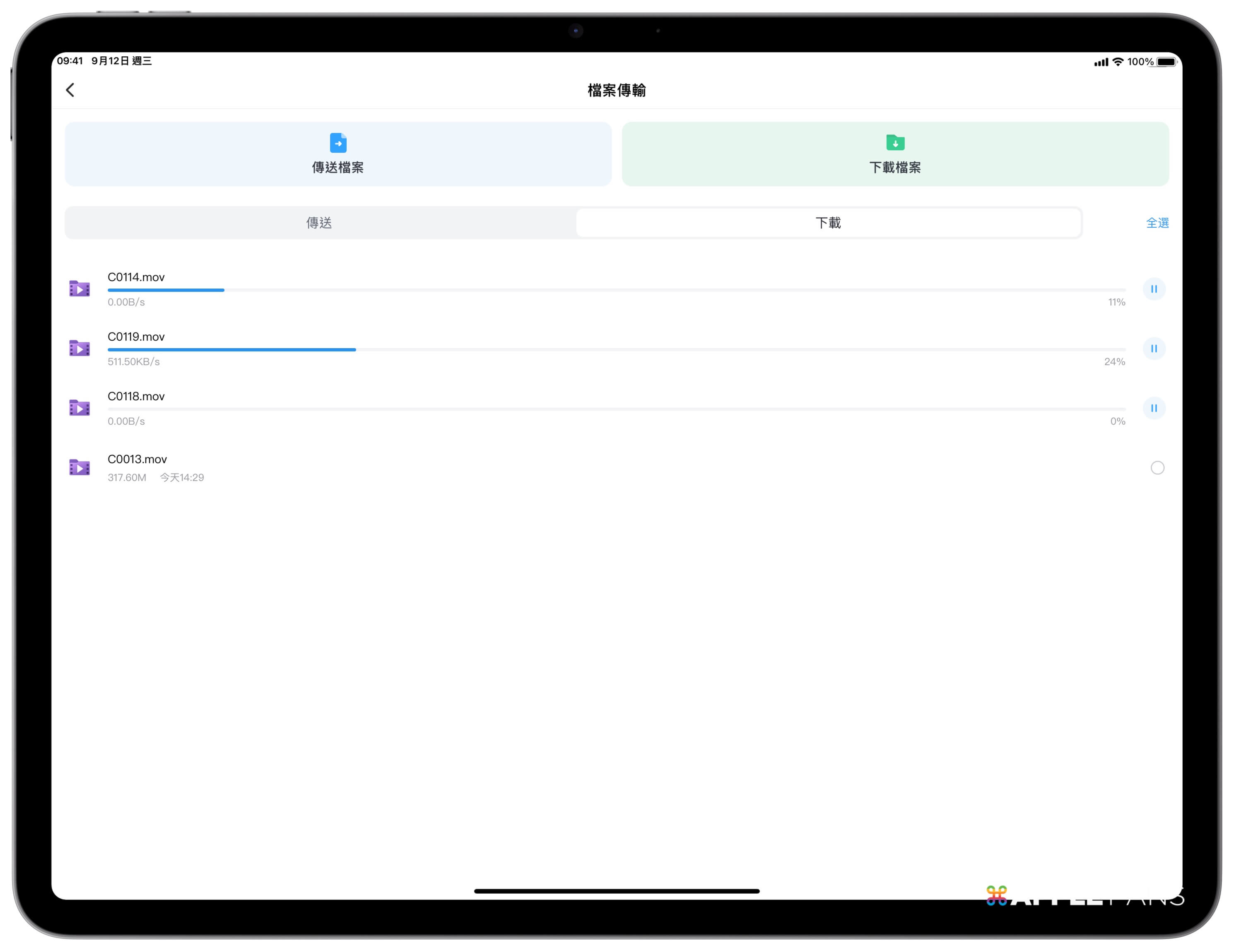1234x952 pixels.
Task: Switch to the 下載 tab
Action: [828, 223]
